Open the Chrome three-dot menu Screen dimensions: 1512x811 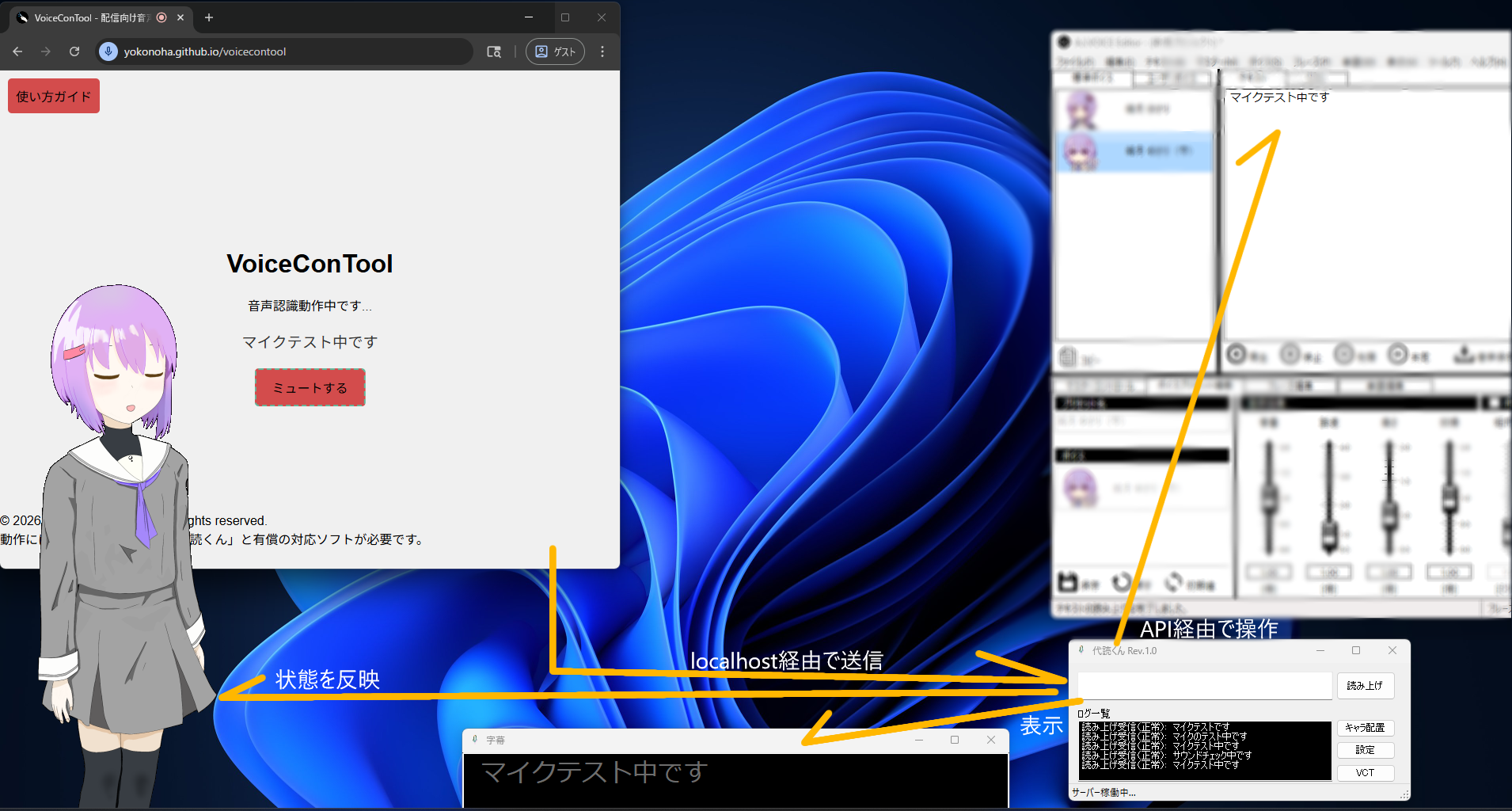pyautogui.click(x=602, y=51)
